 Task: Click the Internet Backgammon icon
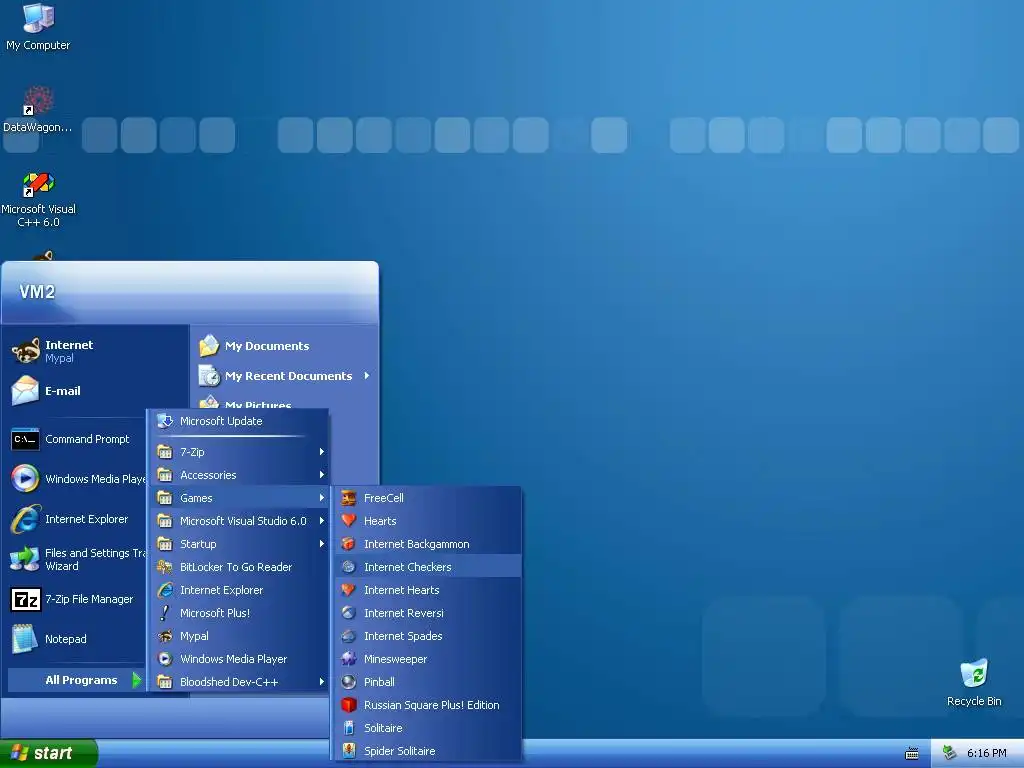coord(349,544)
